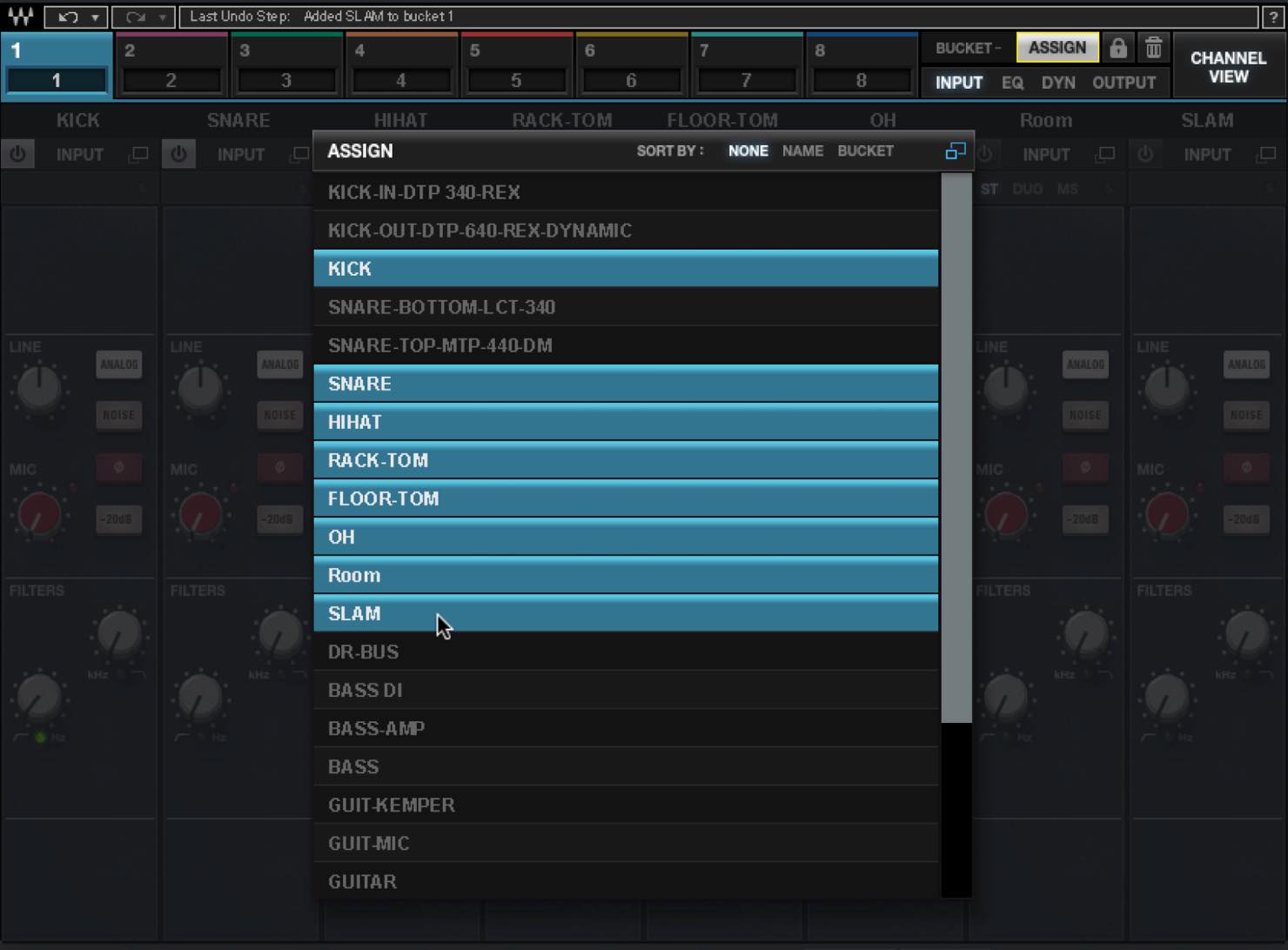
Task: Select bucket 6
Action: tap(631, 66)
